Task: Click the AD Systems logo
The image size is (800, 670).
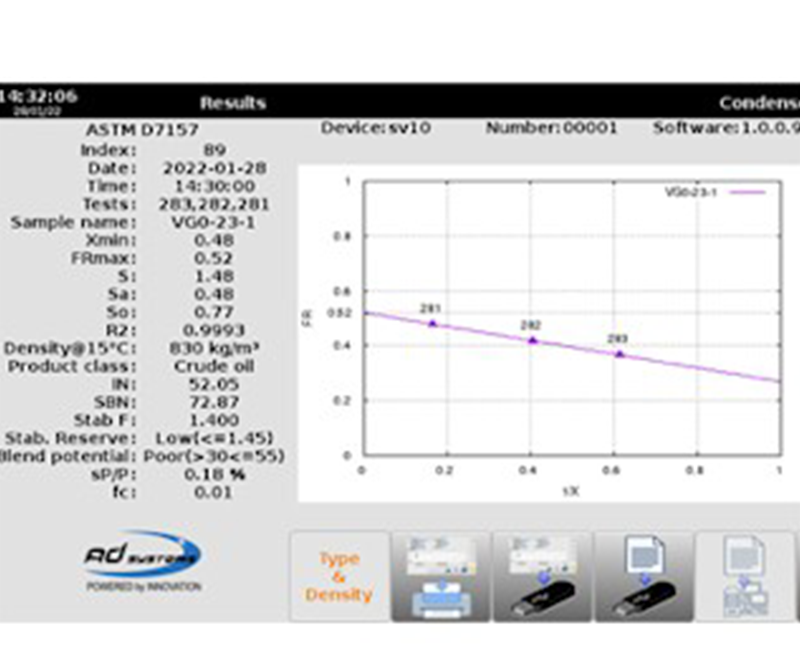Action: [144, 559]
